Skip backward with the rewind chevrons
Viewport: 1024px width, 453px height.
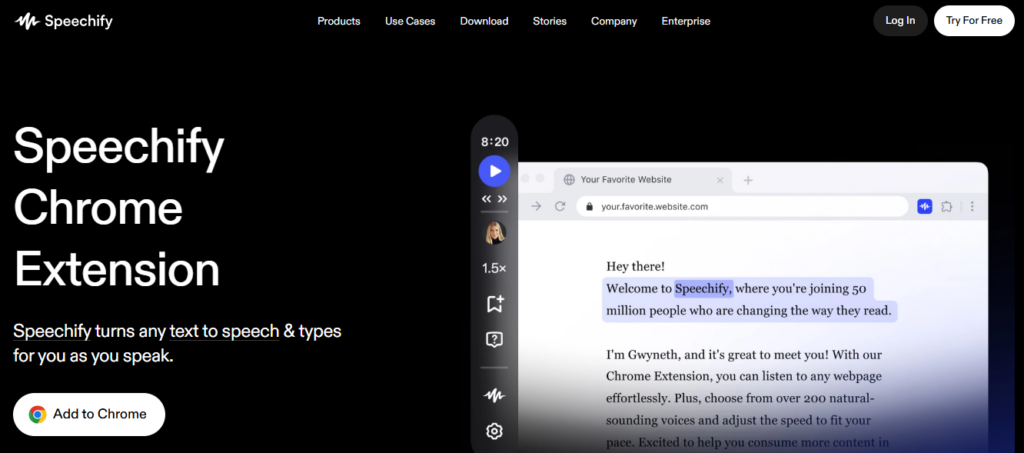(487, 198)
